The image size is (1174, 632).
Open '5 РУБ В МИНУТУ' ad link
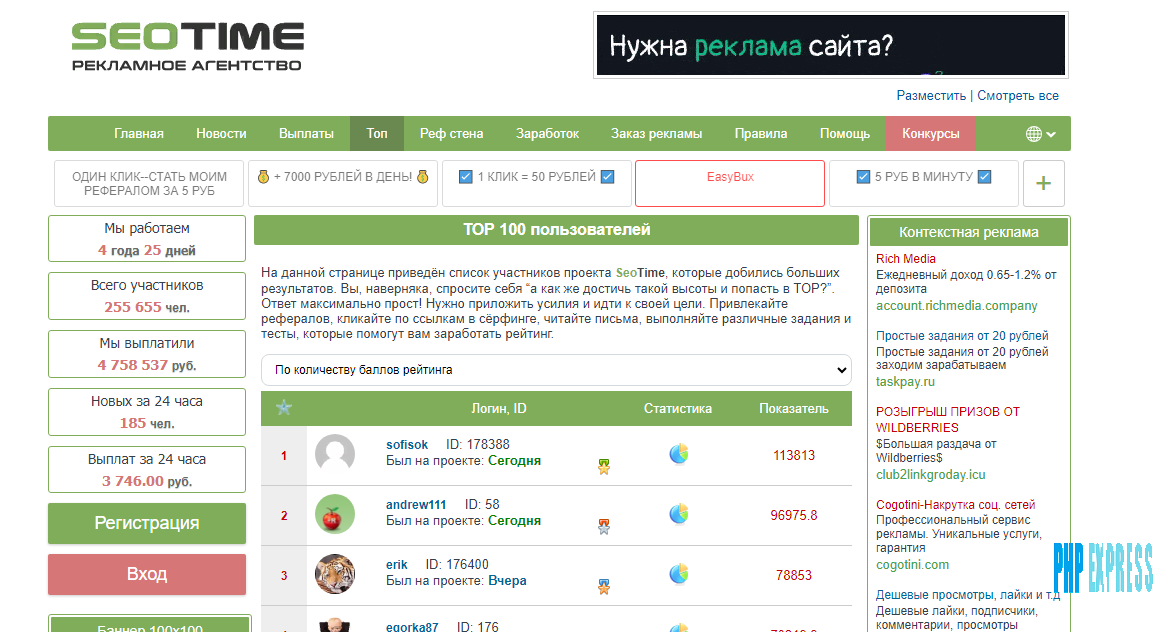(x=924, y=183)
